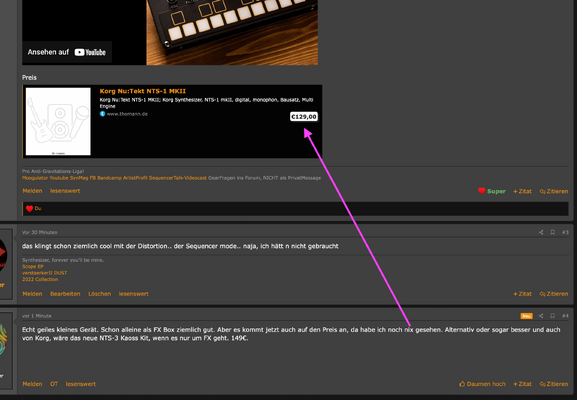
Task: Give Daumen hoch on post #4
Action: (482, 384)
